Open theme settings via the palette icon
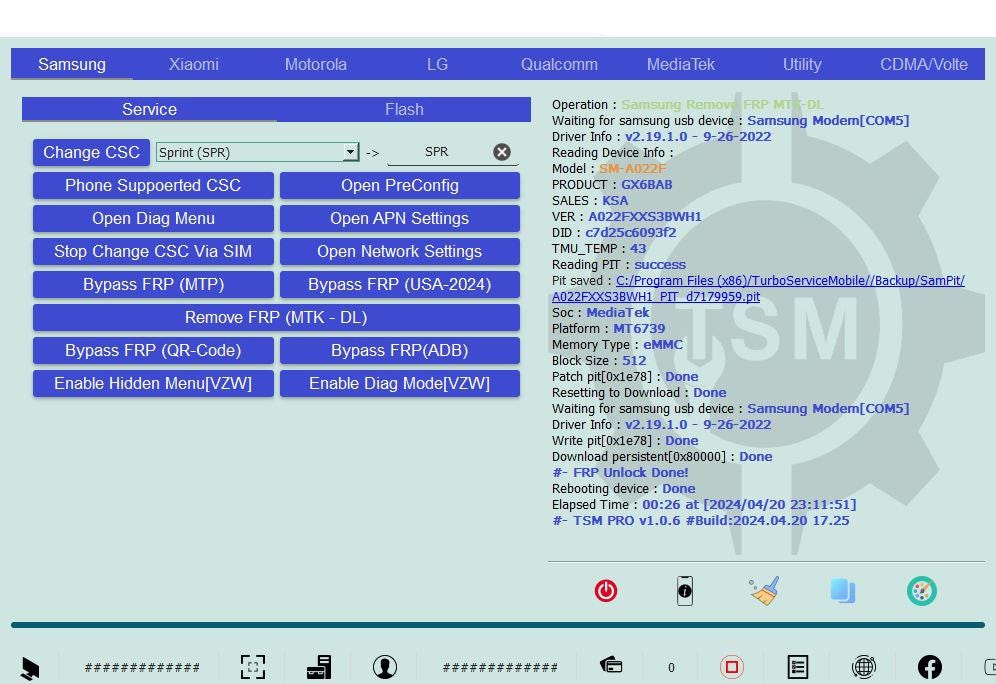 [x=921, y=590]
